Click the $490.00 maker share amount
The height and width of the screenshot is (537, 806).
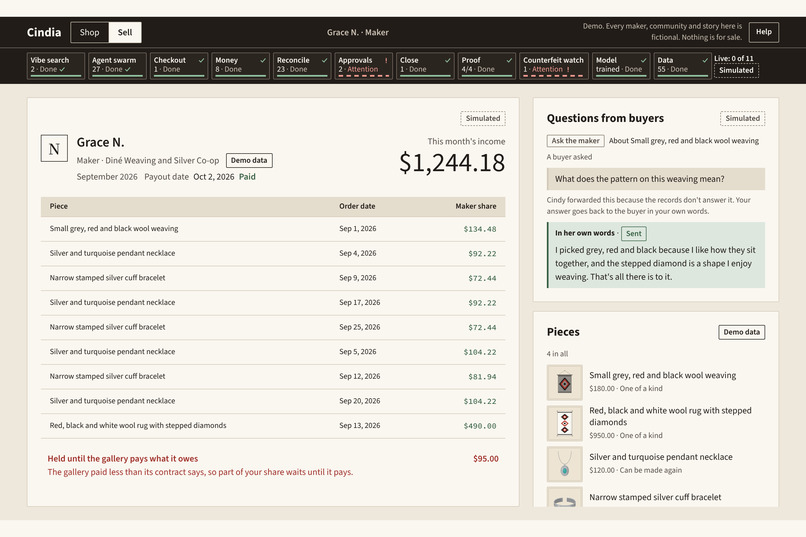(480, 426)
